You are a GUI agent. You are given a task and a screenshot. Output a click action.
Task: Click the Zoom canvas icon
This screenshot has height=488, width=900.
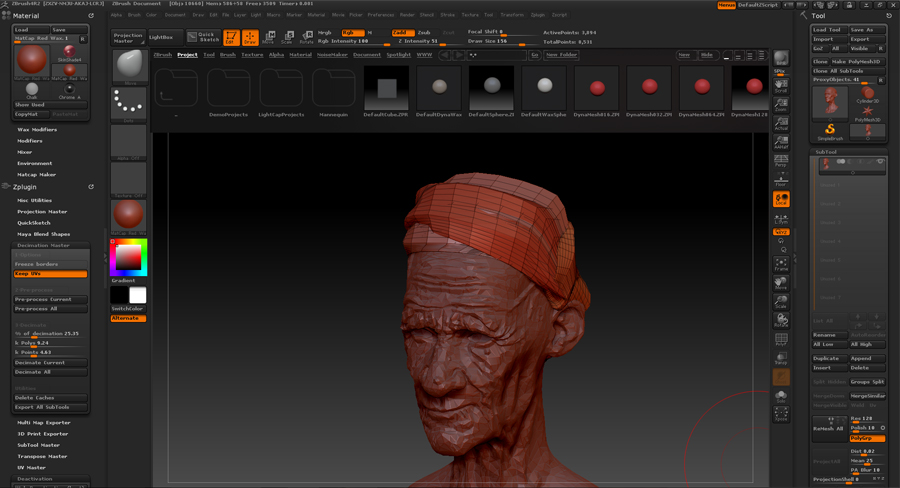tap(781, 104)
